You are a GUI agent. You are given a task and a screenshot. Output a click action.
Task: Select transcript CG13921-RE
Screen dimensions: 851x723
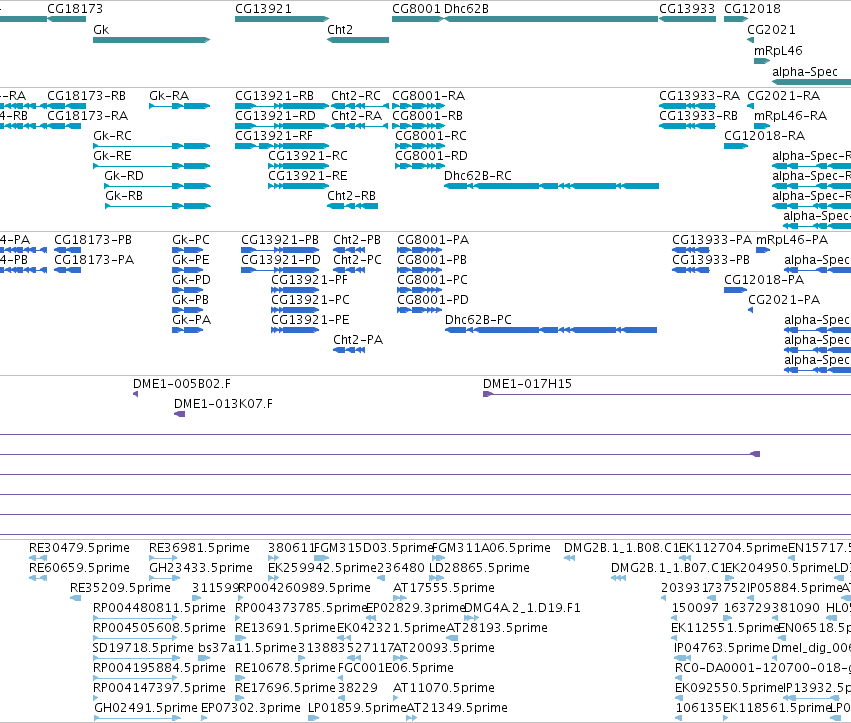pyautogui.click(x=299, y=186)
